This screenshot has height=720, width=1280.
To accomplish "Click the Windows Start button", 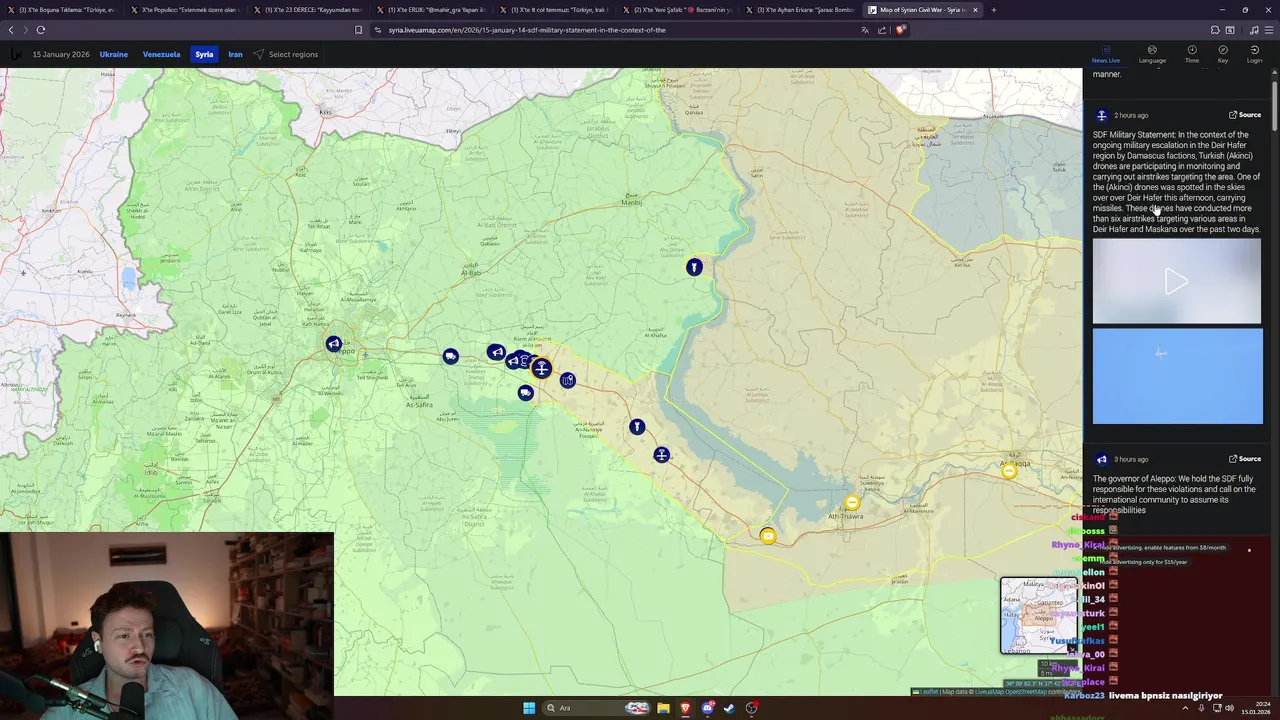I will click(x=529, y=708).
